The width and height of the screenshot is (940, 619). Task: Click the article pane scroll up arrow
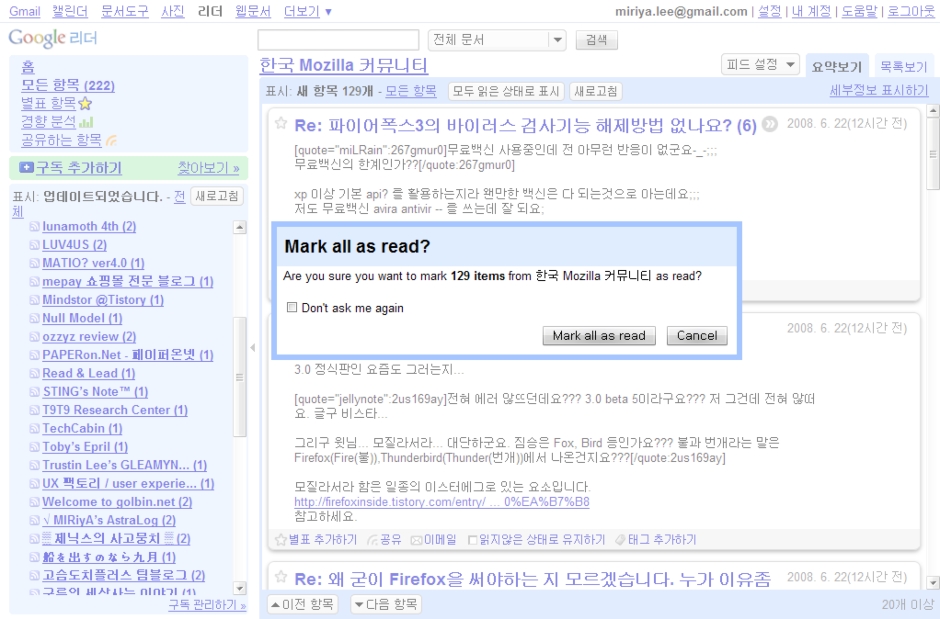(932, 111)
